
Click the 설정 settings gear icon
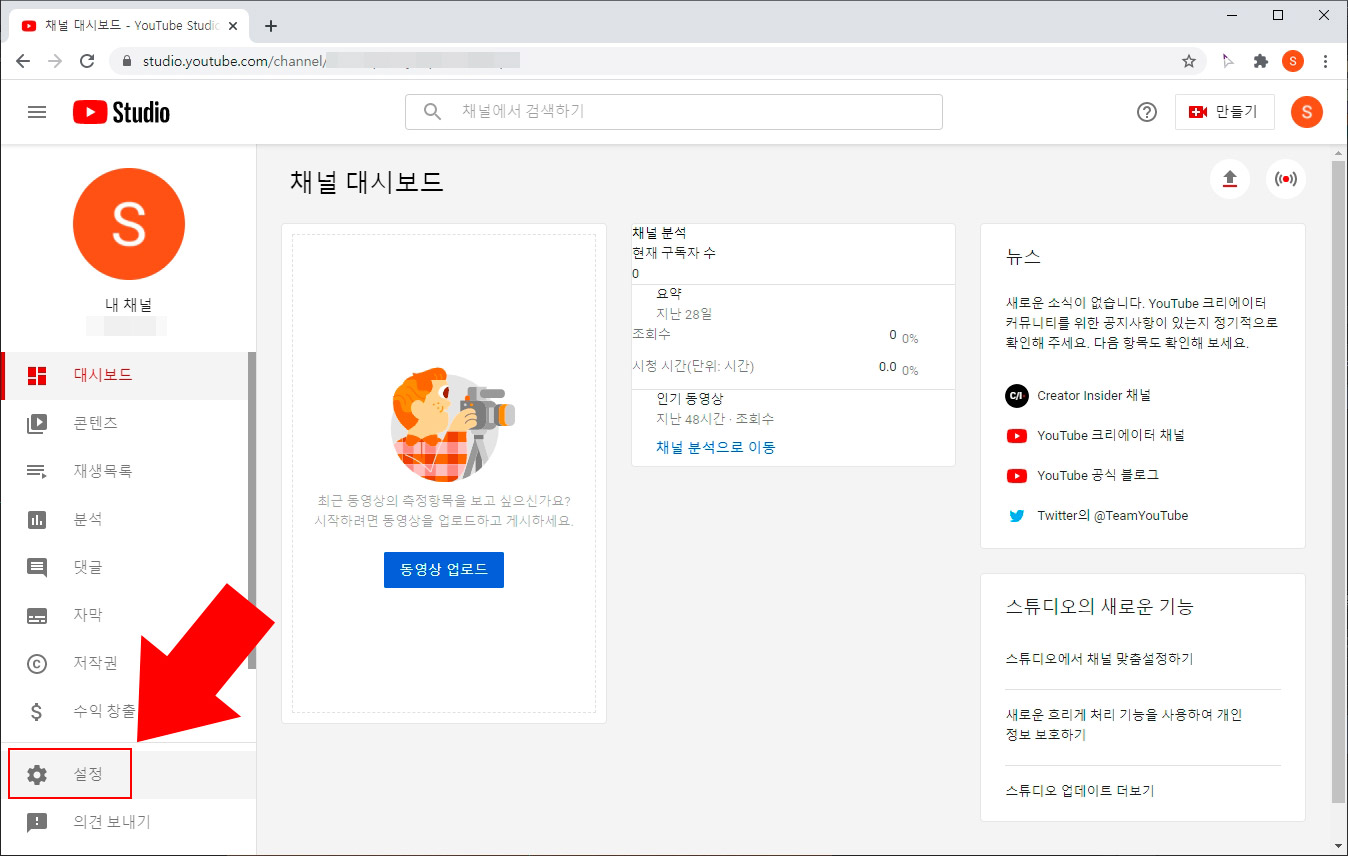tap(37, 773)
